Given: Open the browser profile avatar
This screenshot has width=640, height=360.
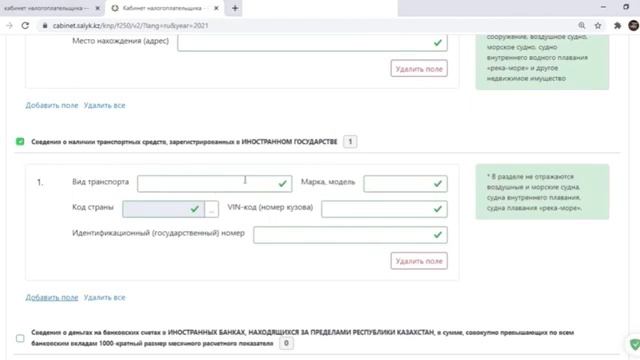Looking at the screenshot, I should point(633,25).
